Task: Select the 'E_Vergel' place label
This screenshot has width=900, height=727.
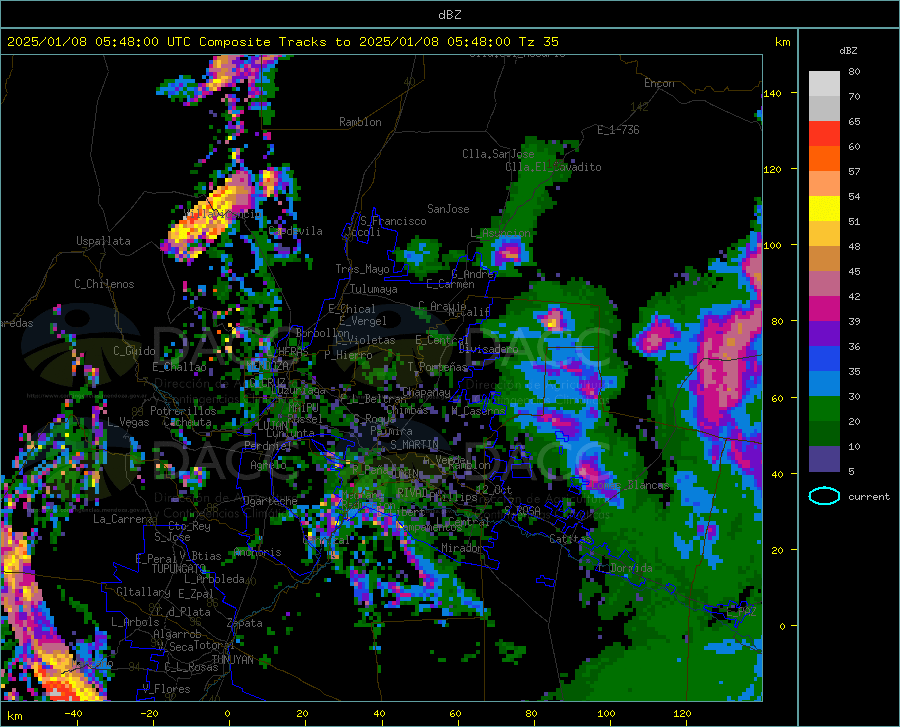Action: pyautogui.click(x=362, y=321)
